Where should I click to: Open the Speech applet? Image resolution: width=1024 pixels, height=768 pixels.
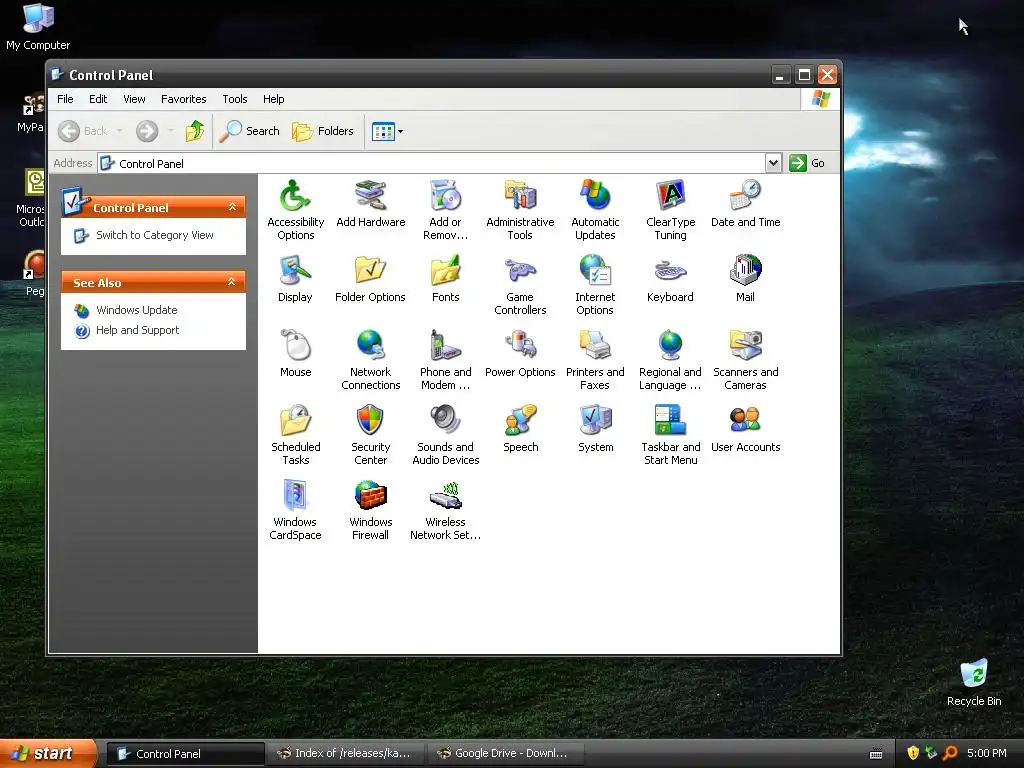(x=520, y=428)
